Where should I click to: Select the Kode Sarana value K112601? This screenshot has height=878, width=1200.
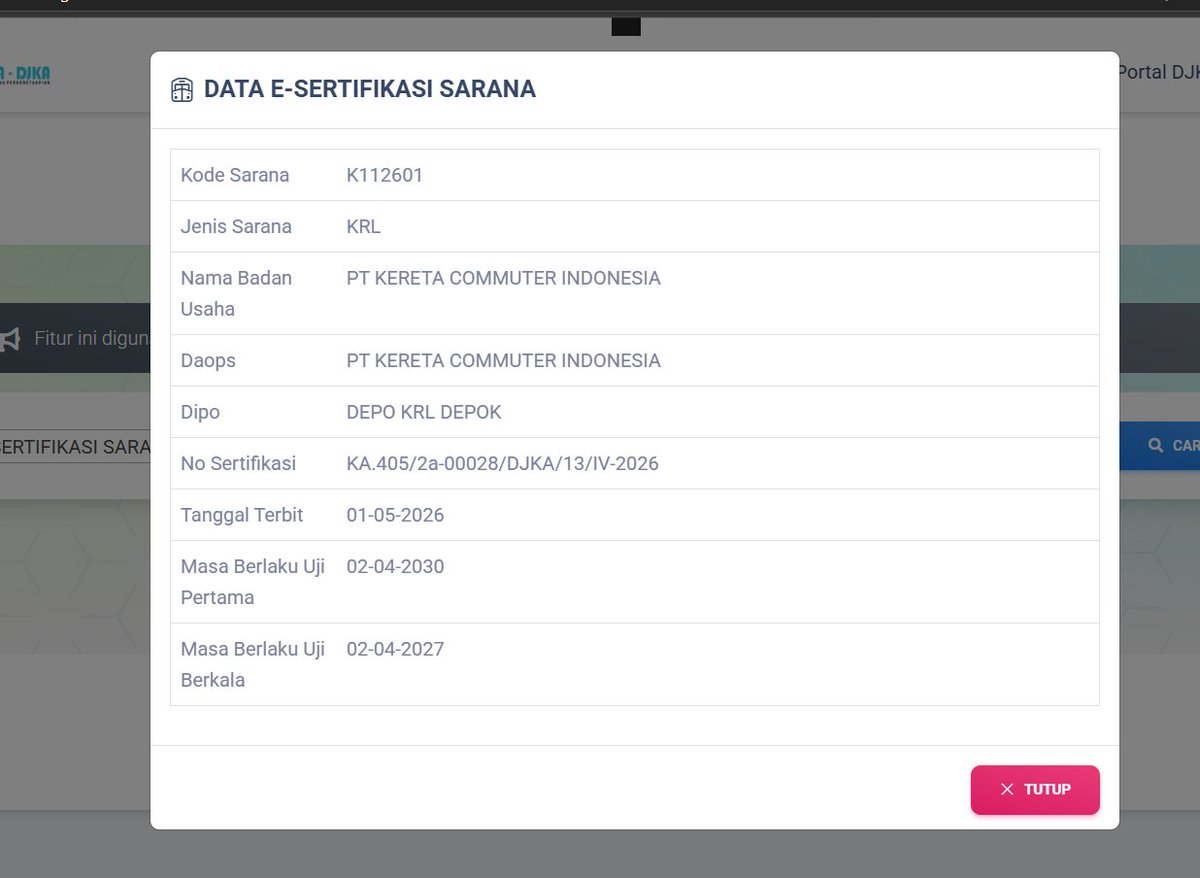[385, 175]
